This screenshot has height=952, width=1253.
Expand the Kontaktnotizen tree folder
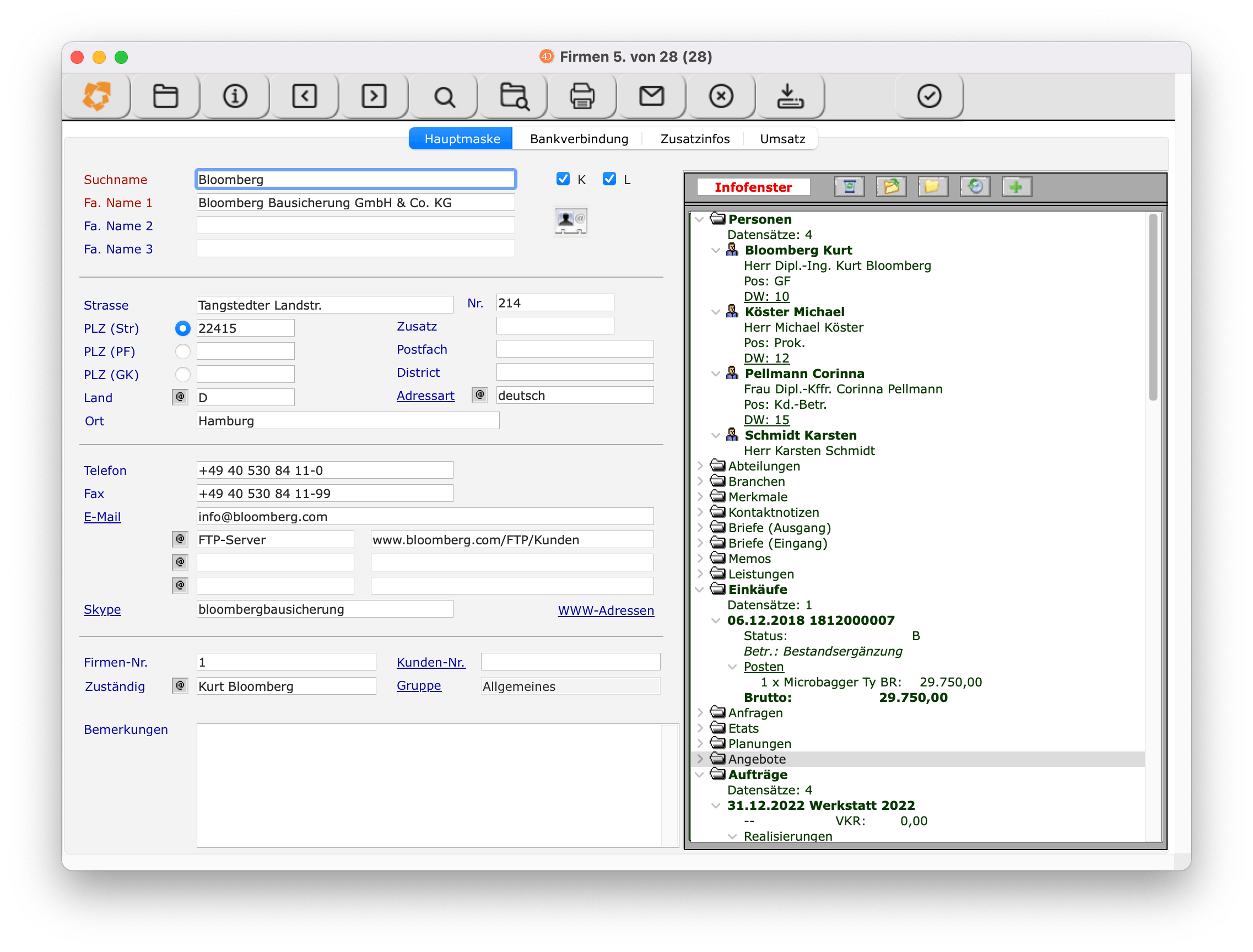pyautogui.click(x=700, y=512)
